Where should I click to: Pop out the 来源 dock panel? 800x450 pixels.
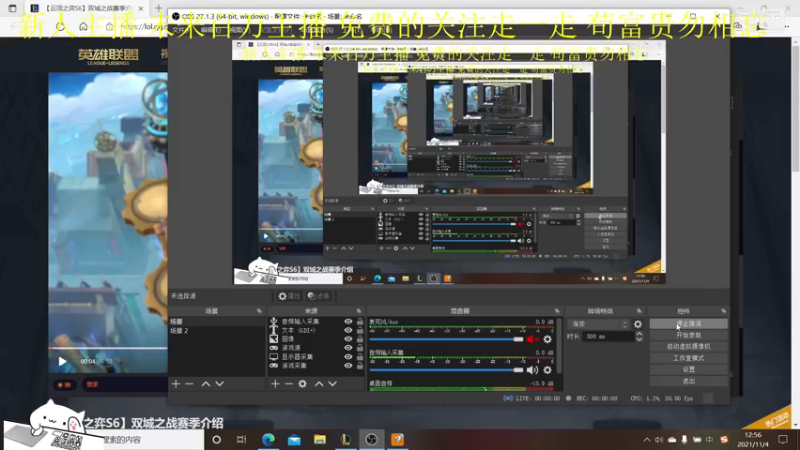[x=359, y=311]
